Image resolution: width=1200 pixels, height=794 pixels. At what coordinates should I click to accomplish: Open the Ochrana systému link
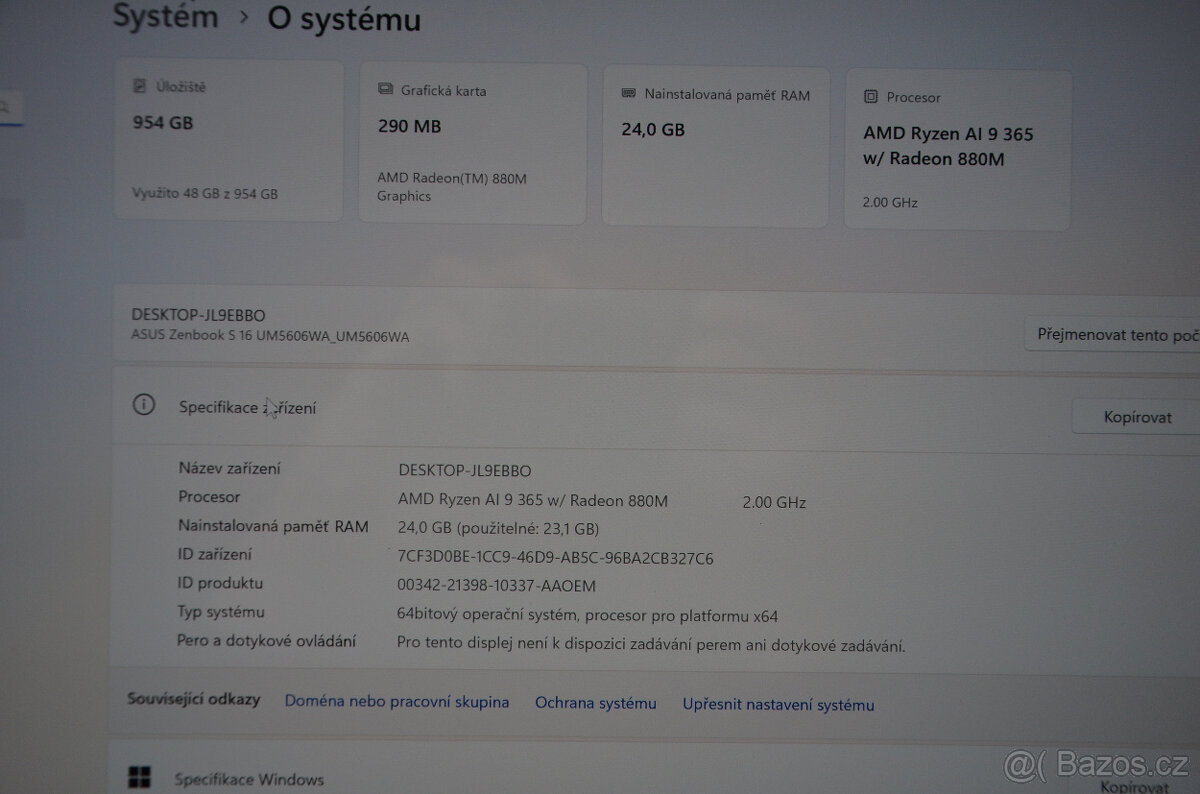(x=595, y=703)
